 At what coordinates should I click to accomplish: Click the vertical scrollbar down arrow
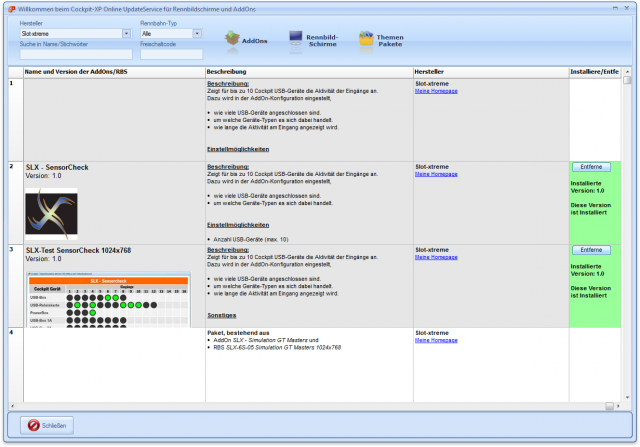(626, 397)
